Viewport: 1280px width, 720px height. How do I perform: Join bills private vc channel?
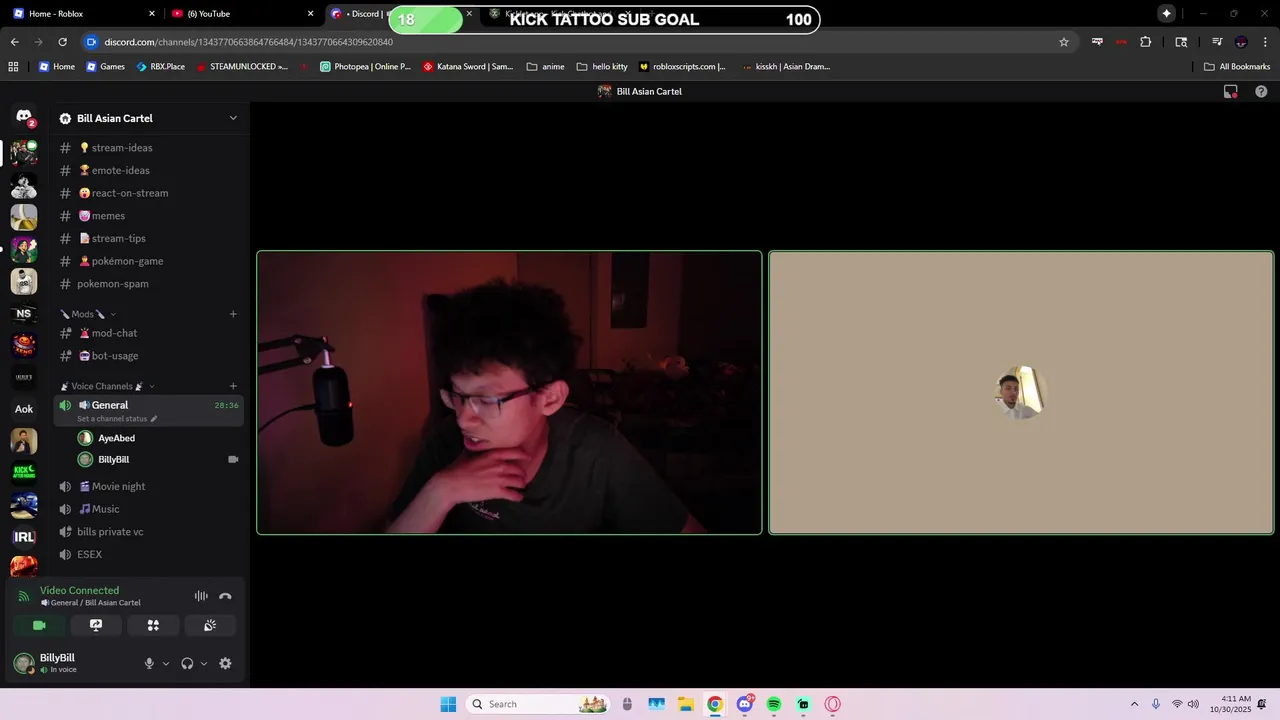tap(149, 532)
